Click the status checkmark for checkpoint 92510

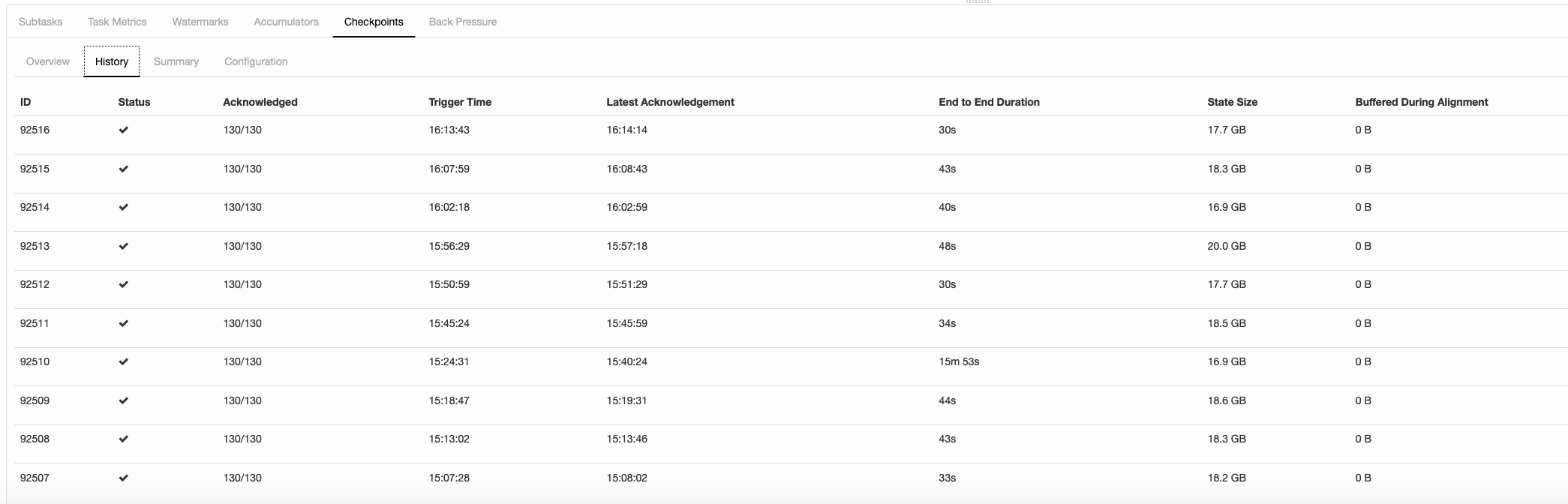click(x=124, y=362)
